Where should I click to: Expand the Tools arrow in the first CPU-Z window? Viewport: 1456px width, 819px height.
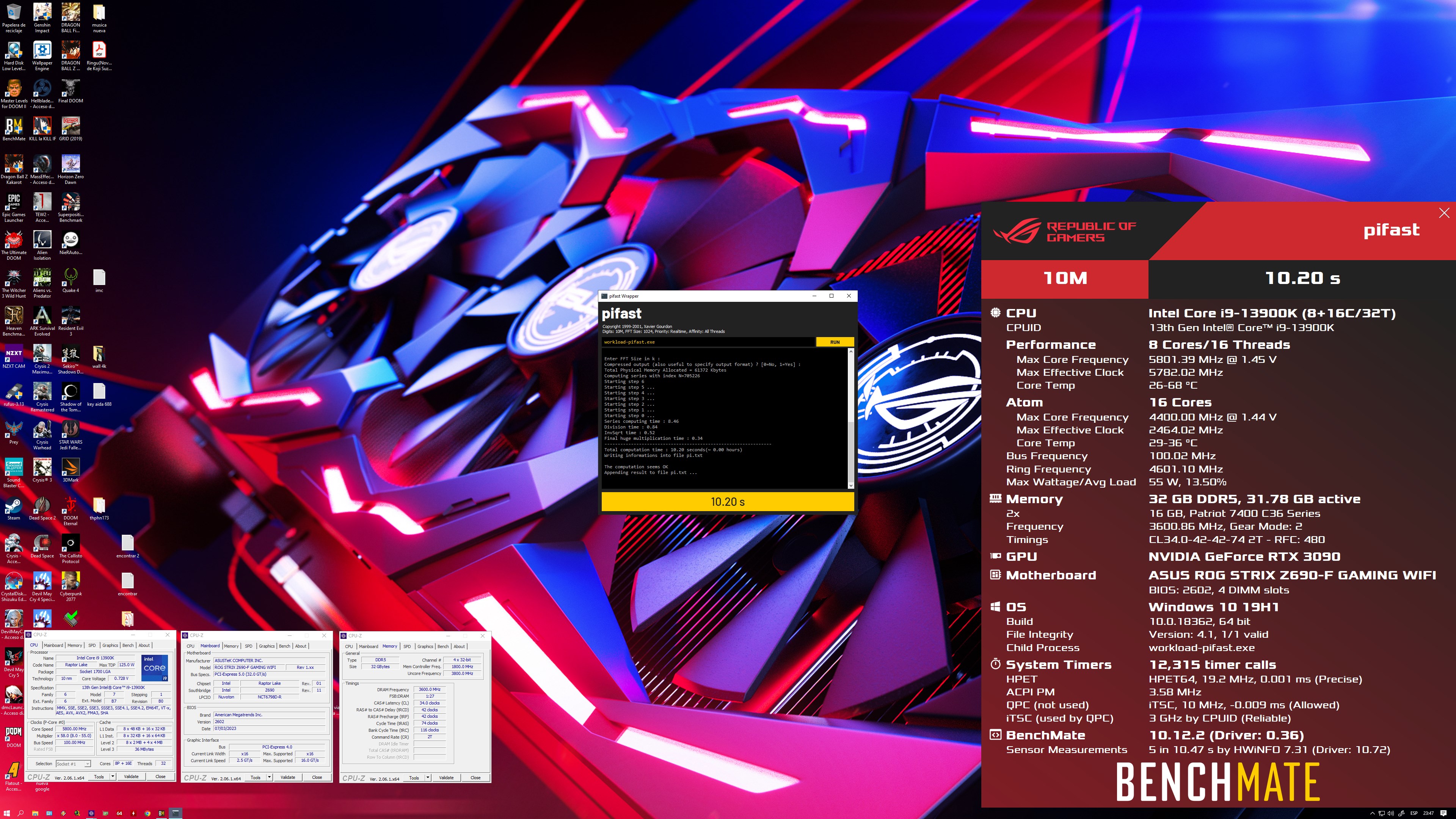[x=113, y=777]
